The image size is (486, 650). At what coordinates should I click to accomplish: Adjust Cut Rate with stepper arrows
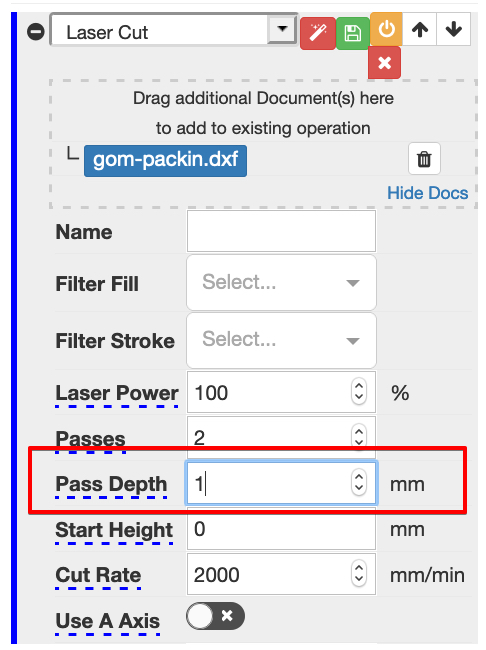tap(359, 574)
